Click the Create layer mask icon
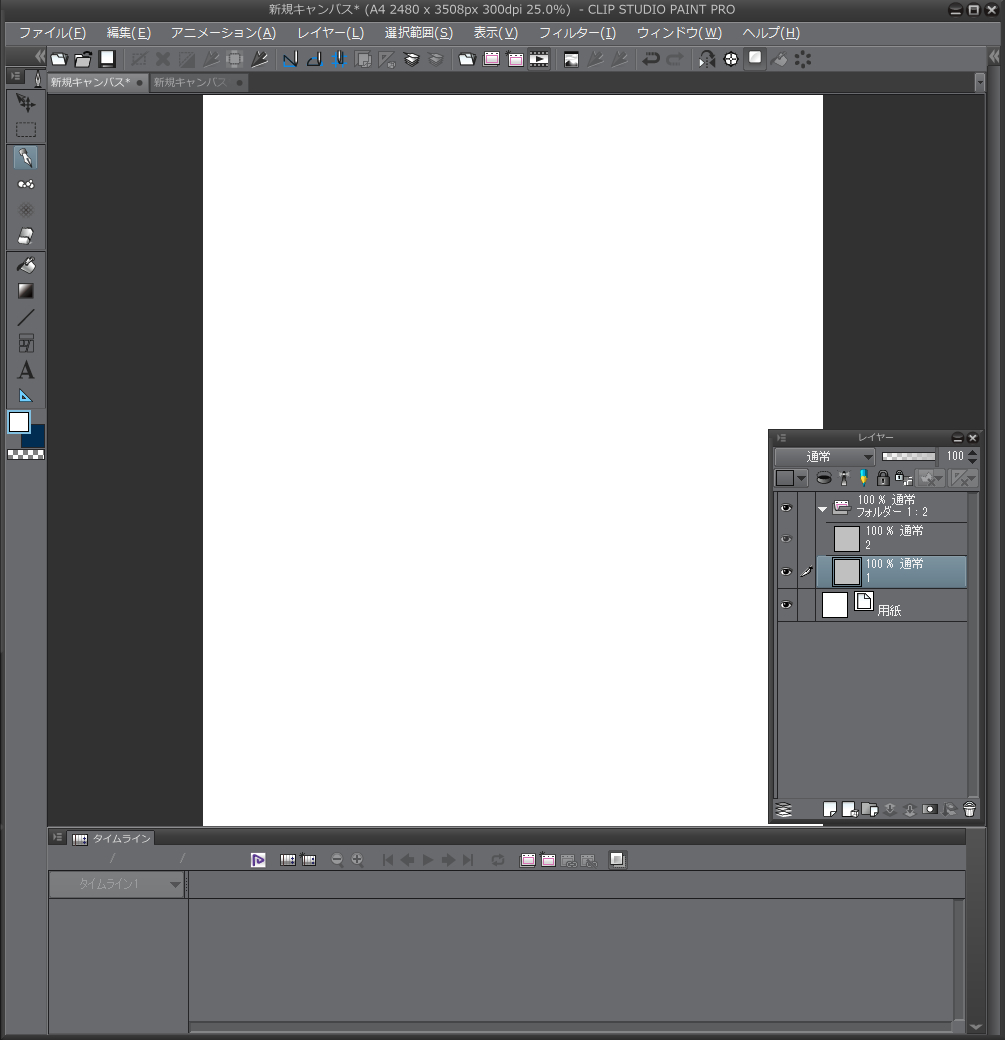 coord(929,809)
